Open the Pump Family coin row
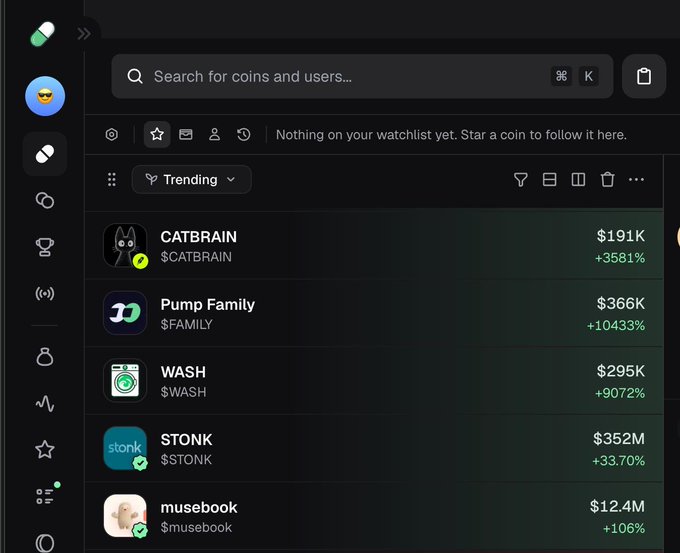 coord(374,313)
